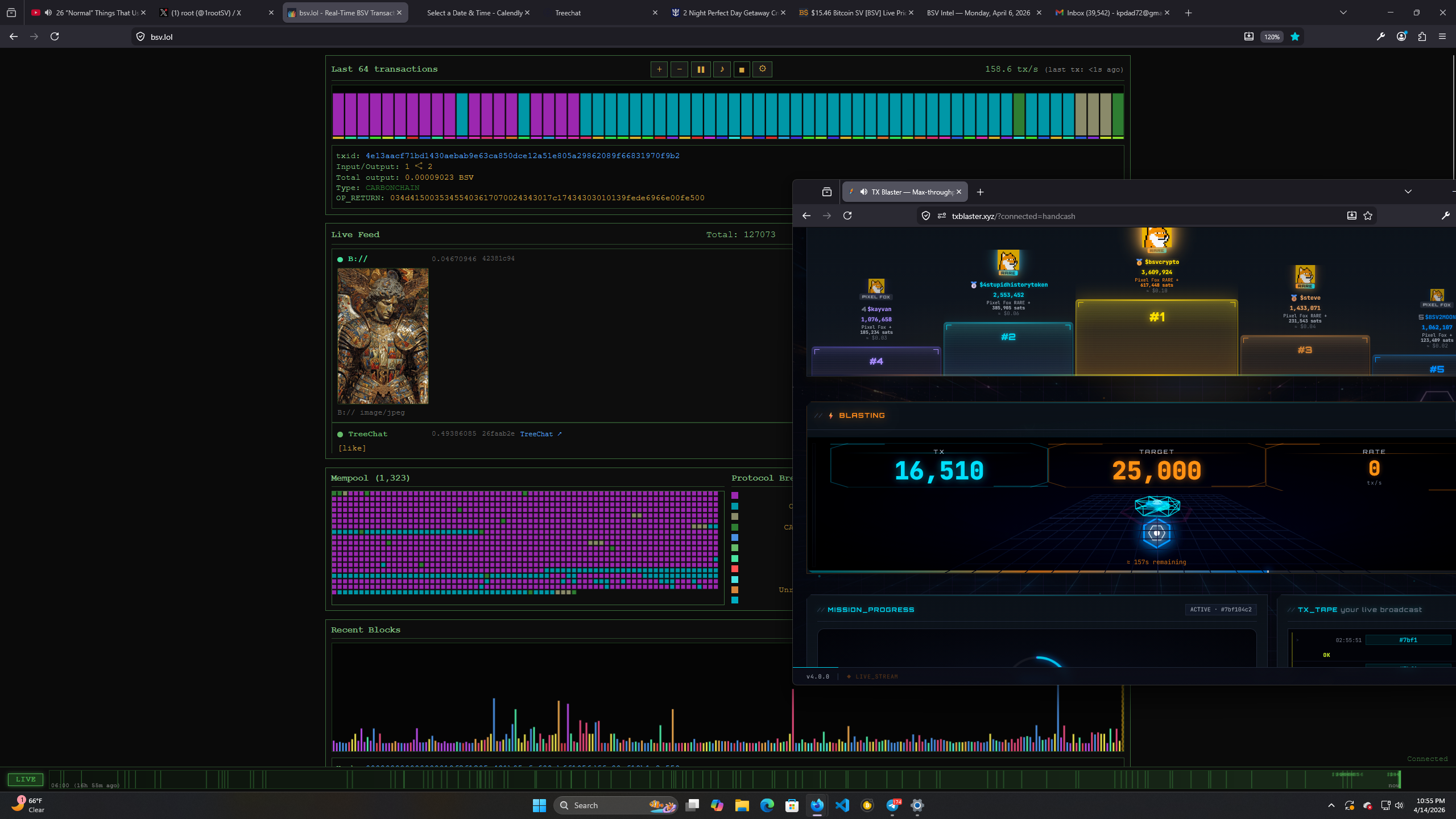Click the B:// jpeg image thumbnail

[x=383, y=336]
